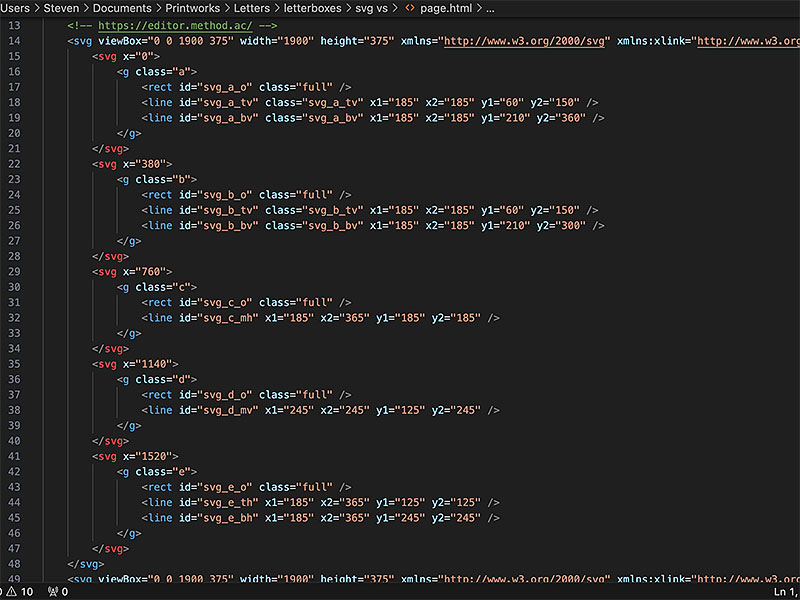Click the warnings count icon in status bar
800x600 pixels.
[x=14, y=592]
